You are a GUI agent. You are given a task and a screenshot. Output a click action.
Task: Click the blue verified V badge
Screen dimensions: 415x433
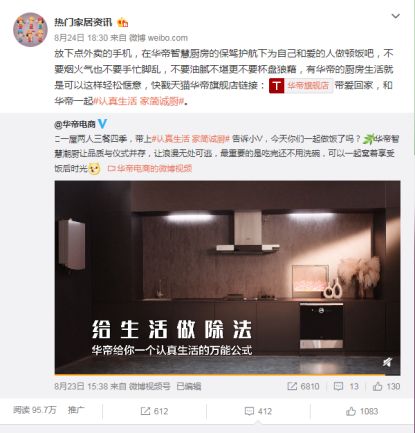(x=102, y=124)
